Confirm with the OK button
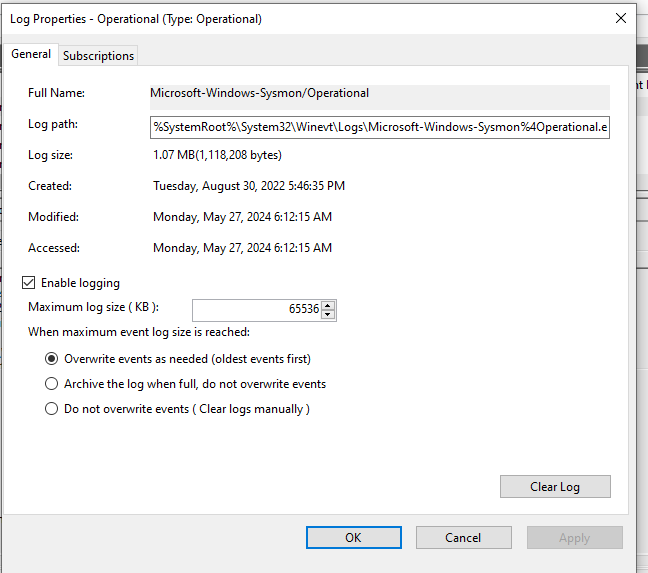 pyautogui.click(x=354, y=537)
